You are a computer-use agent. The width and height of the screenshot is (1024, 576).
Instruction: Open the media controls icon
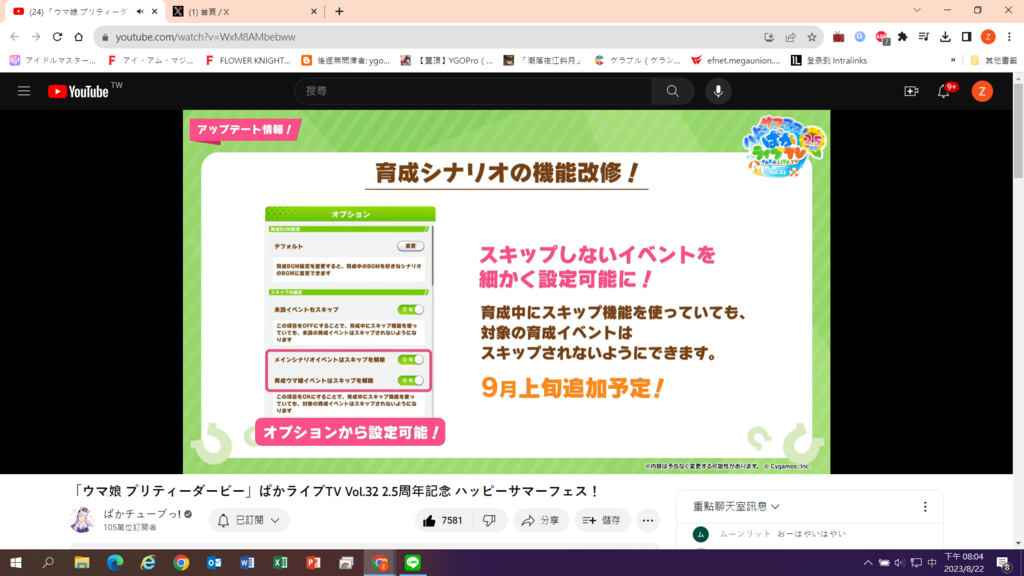pyautogui.click(x=923, y=37)
